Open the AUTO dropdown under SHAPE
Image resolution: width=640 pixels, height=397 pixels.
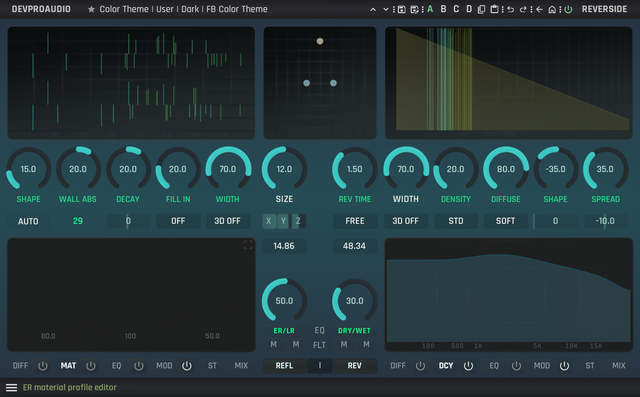pos(28,221)
